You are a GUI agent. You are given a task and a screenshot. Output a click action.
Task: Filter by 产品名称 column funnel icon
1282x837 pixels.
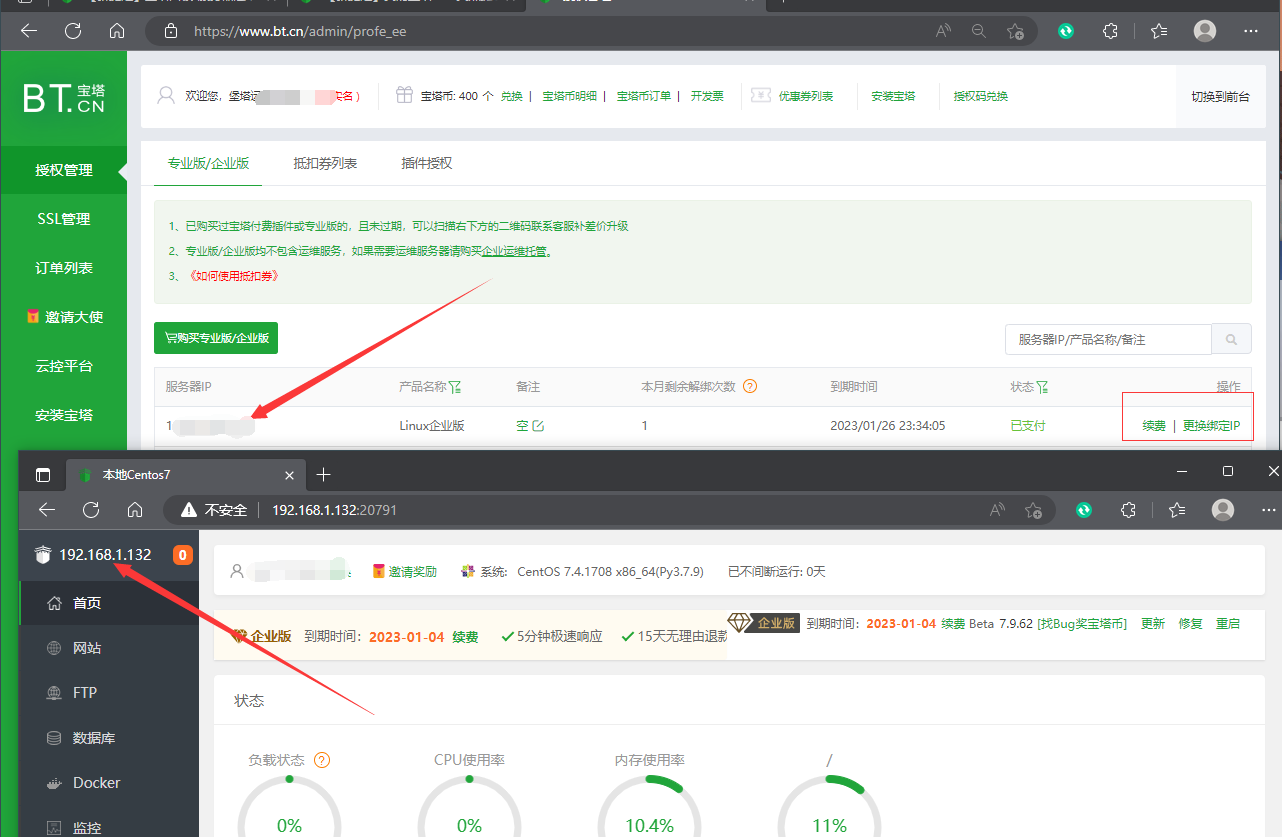455,386
